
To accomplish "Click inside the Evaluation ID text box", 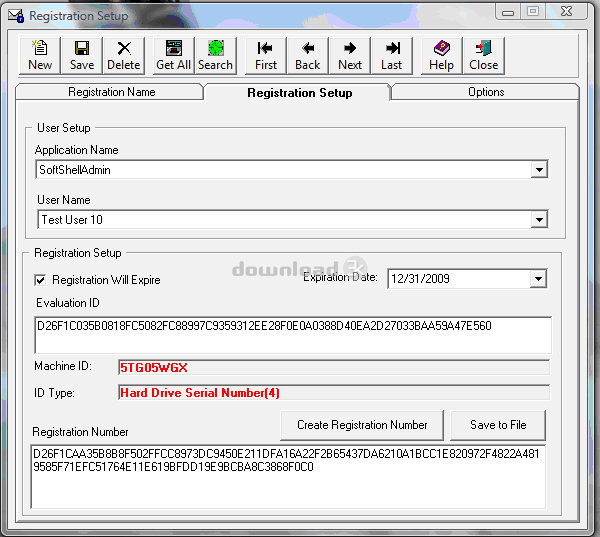I will click(293, 335).
